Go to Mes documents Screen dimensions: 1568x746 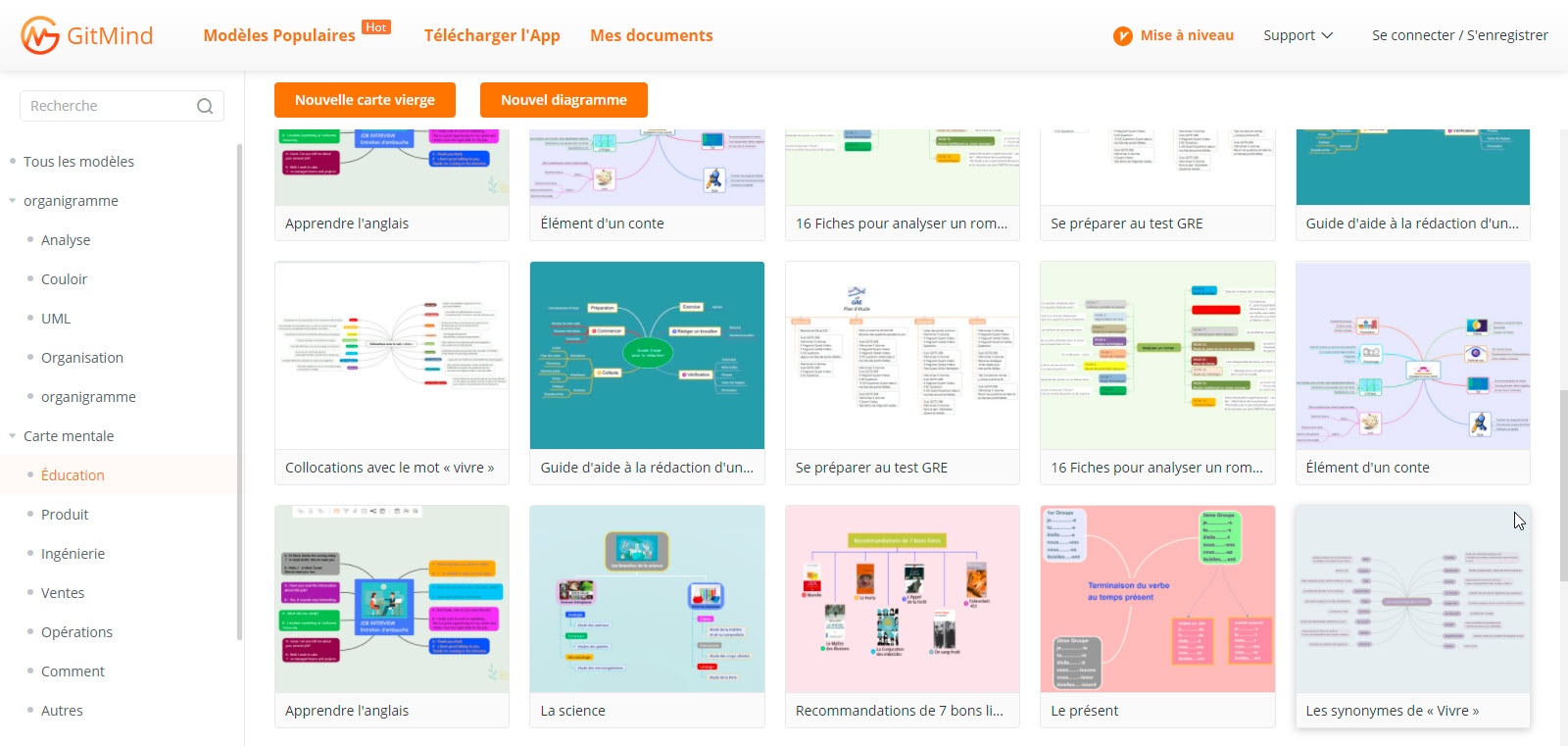(651, 35)
